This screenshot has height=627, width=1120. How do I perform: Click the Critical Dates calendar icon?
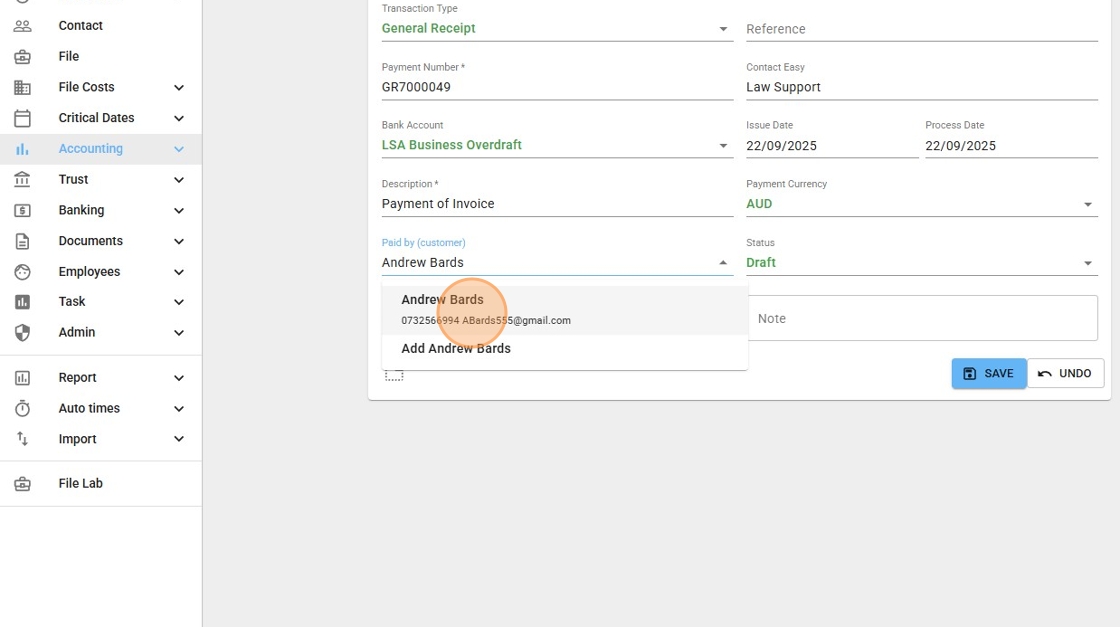pos(22,118)
